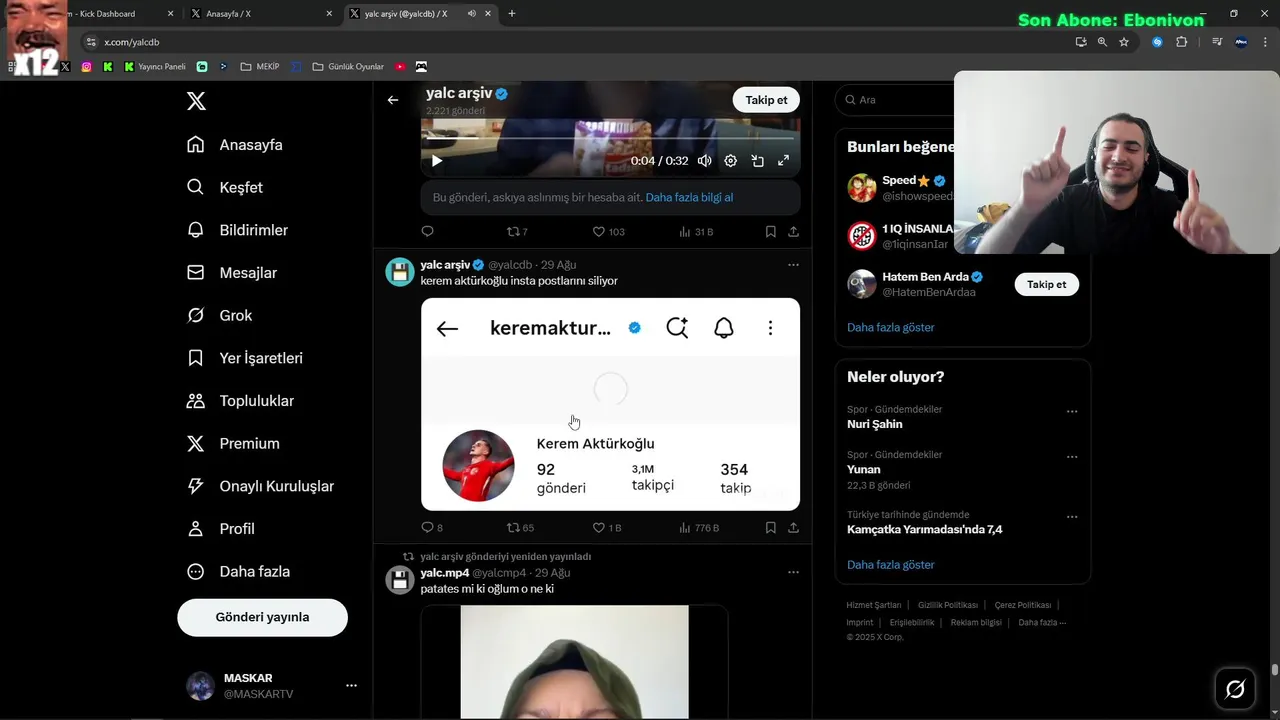Viewport: 1280px width, 720px height.
Task: View 776 B view analytics
Action: tap(699, 528)
